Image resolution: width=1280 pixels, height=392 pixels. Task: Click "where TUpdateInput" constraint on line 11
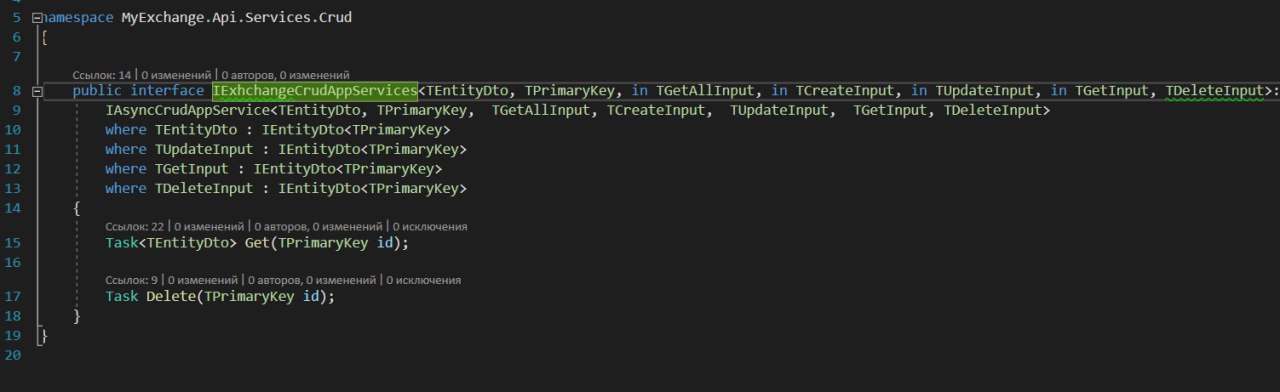click(x=286, y=149)
